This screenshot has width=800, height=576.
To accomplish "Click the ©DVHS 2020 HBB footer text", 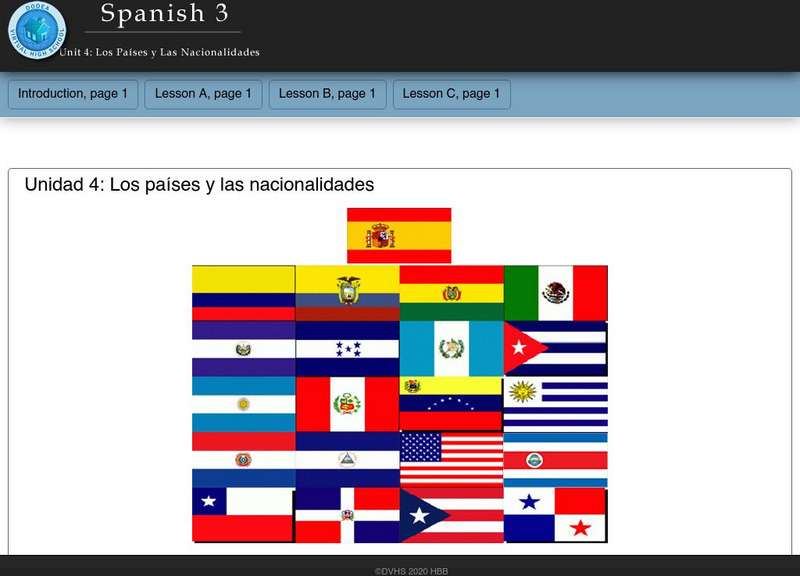I will tap(412, 571).
